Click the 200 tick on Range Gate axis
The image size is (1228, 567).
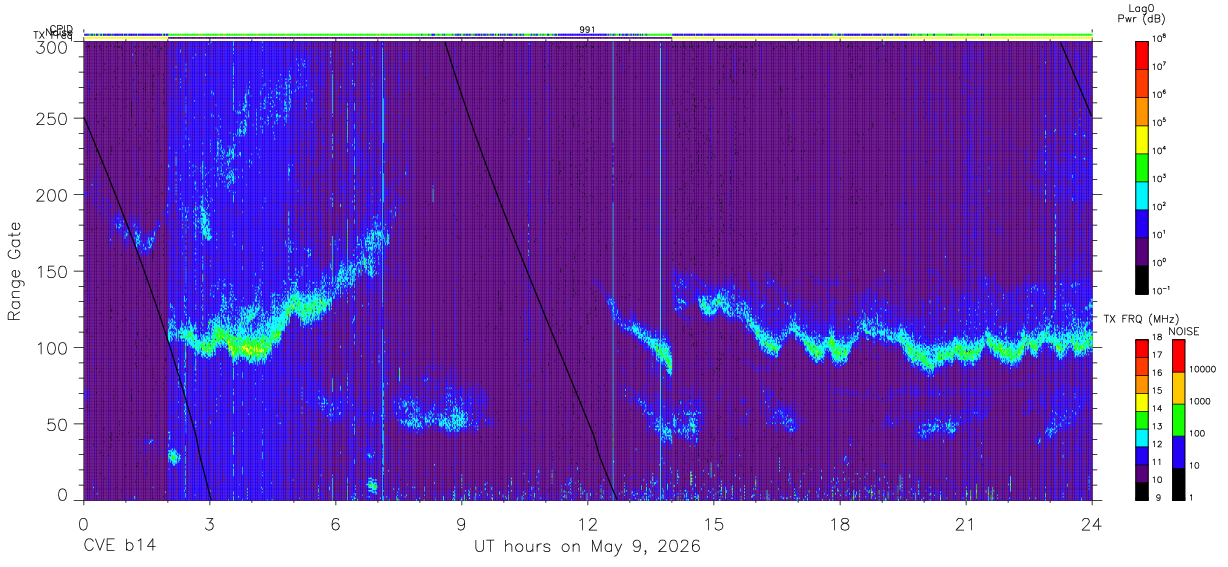[x=52, y=195]
